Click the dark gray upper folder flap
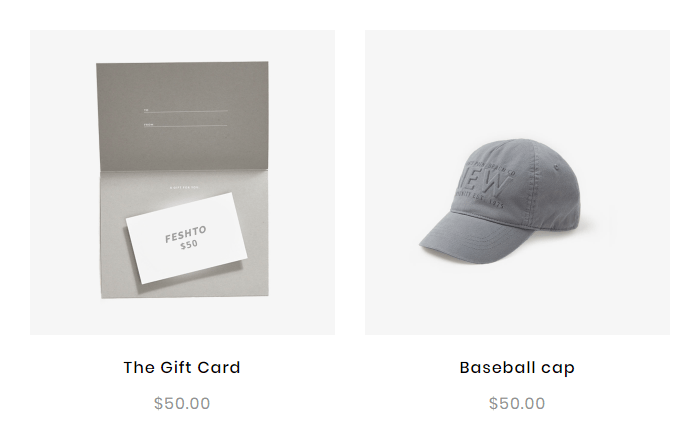This screenshot has height=439, width=700. (182, 116)
